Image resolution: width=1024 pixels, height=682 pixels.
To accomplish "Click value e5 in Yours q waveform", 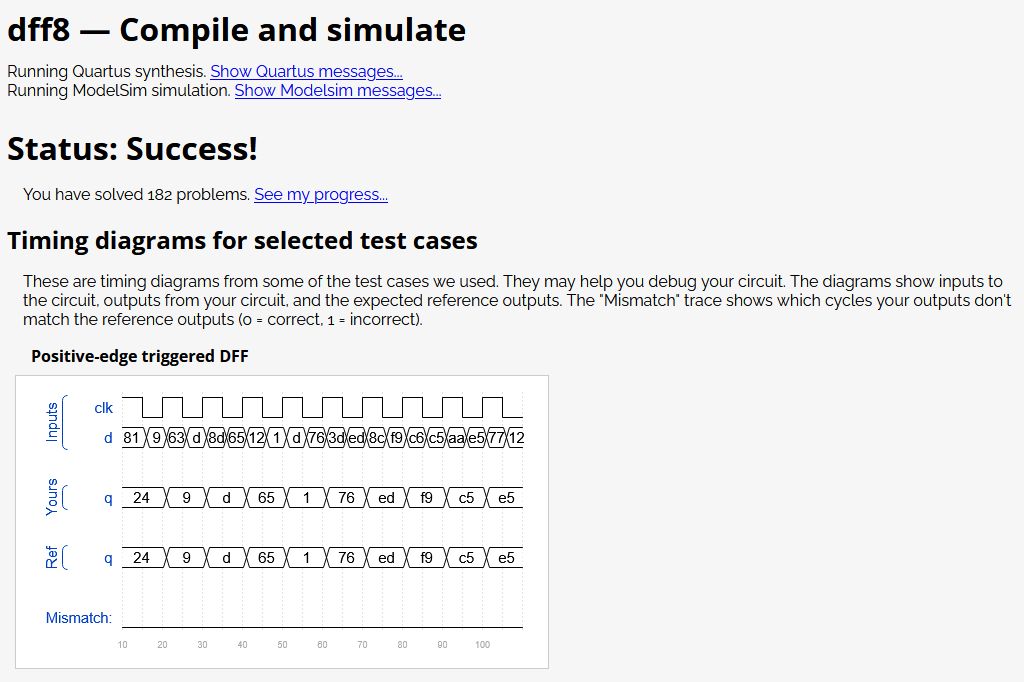I will (x=506, y=498).
